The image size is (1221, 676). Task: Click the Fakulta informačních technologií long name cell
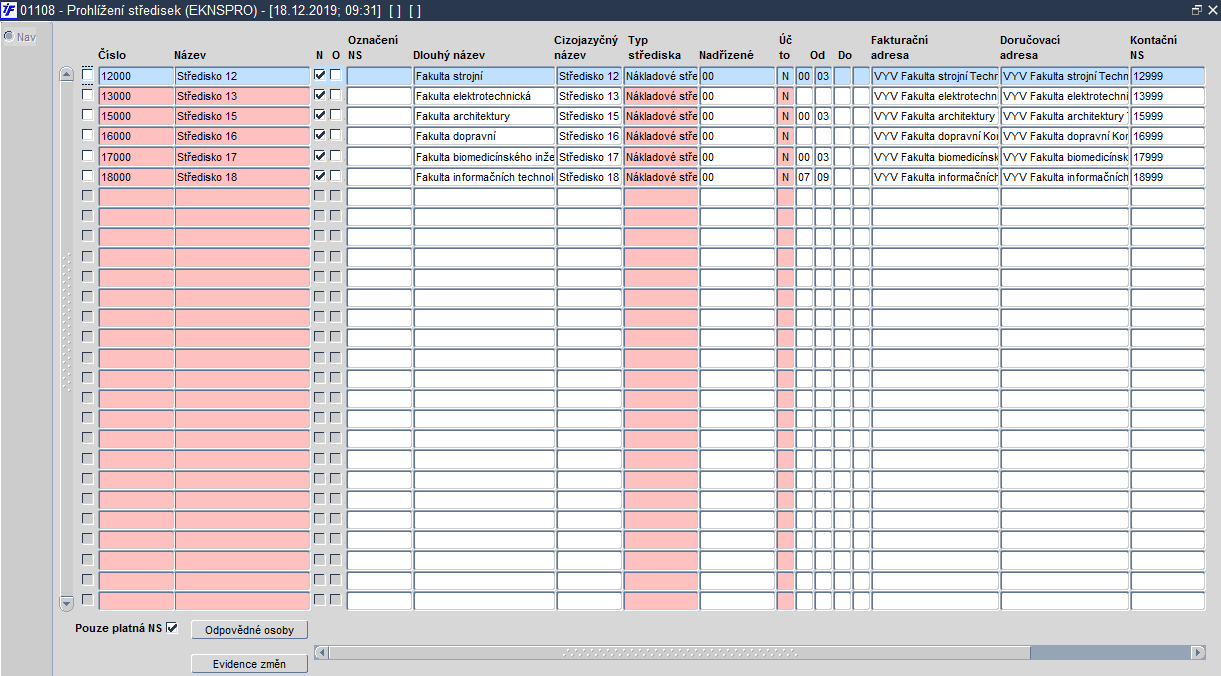click(484, 177)
